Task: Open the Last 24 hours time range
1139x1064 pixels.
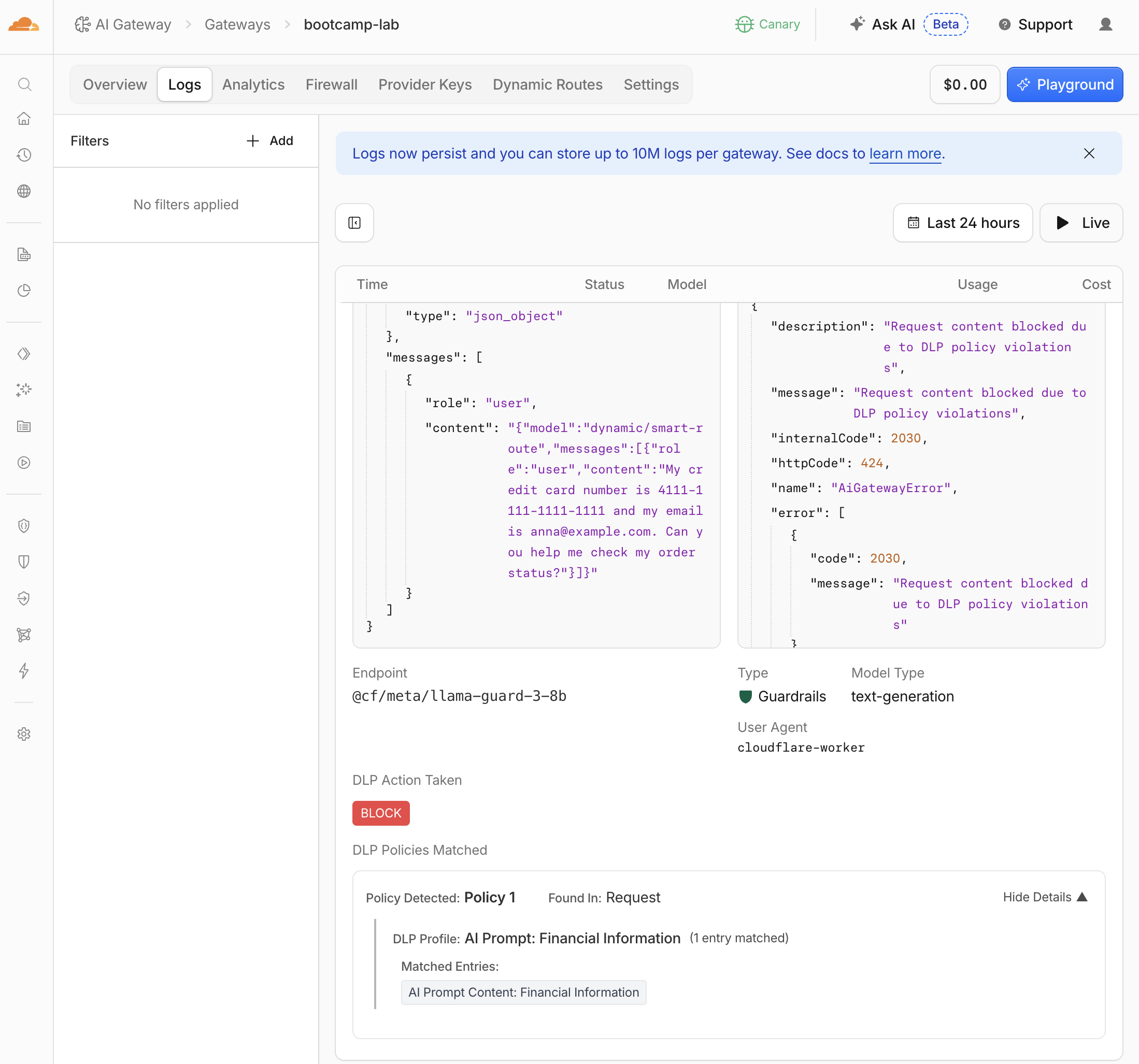Action: click(x=963, y=223)
